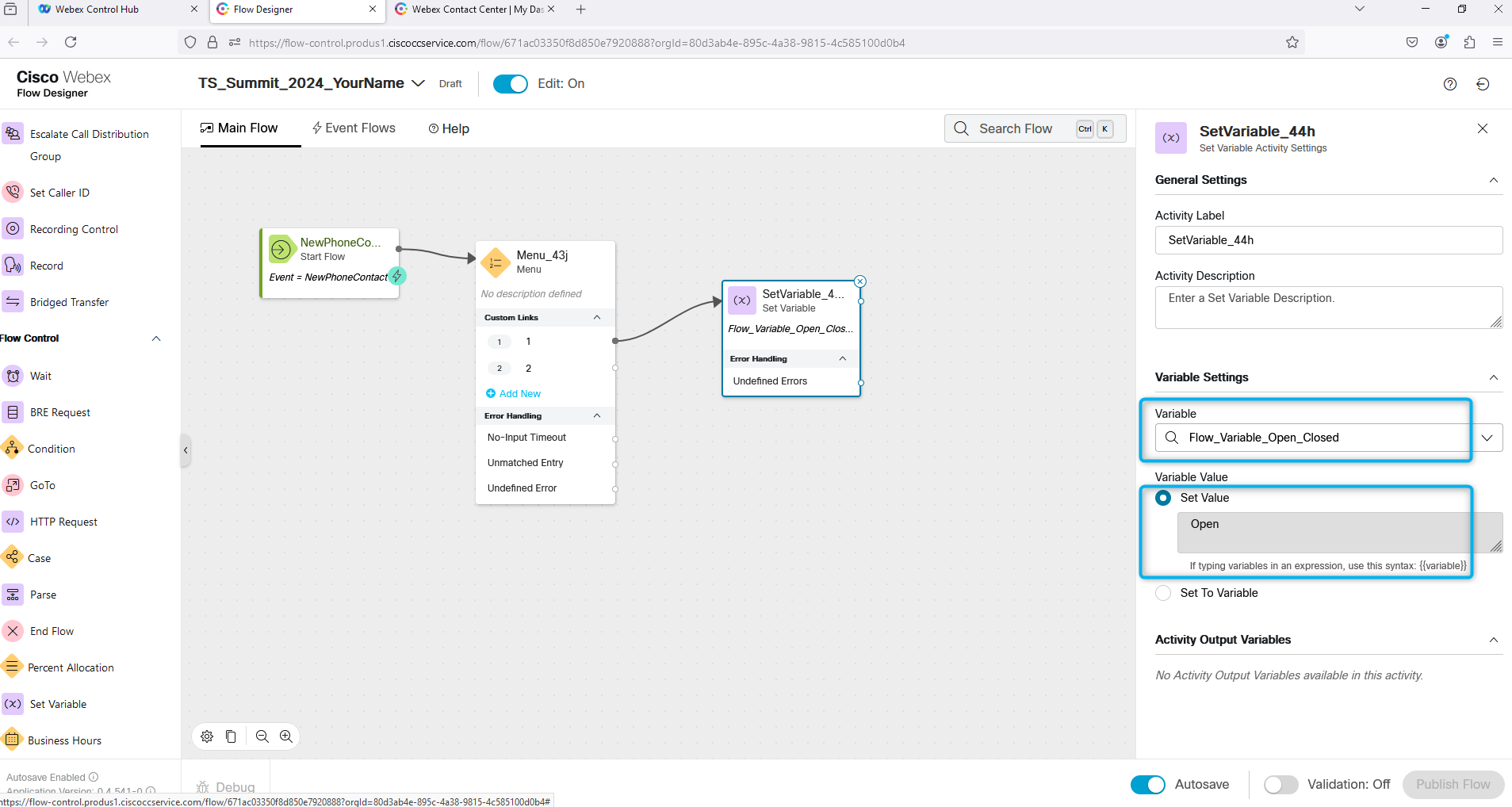Collapse the left activity library panel
Viewport: 1512px width, 807px height.
[x=186, y=450]
